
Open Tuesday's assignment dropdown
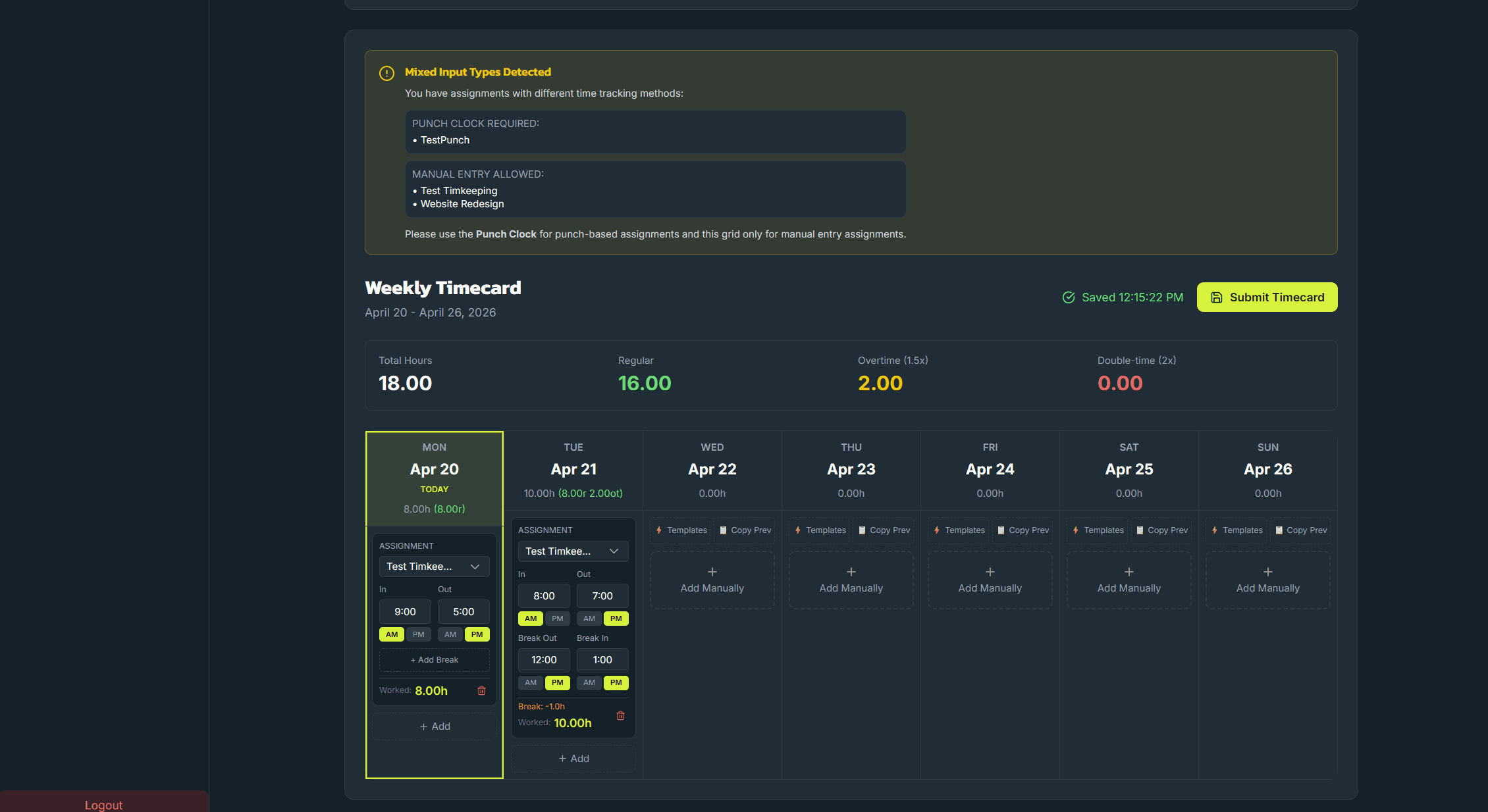pos(573,551)
